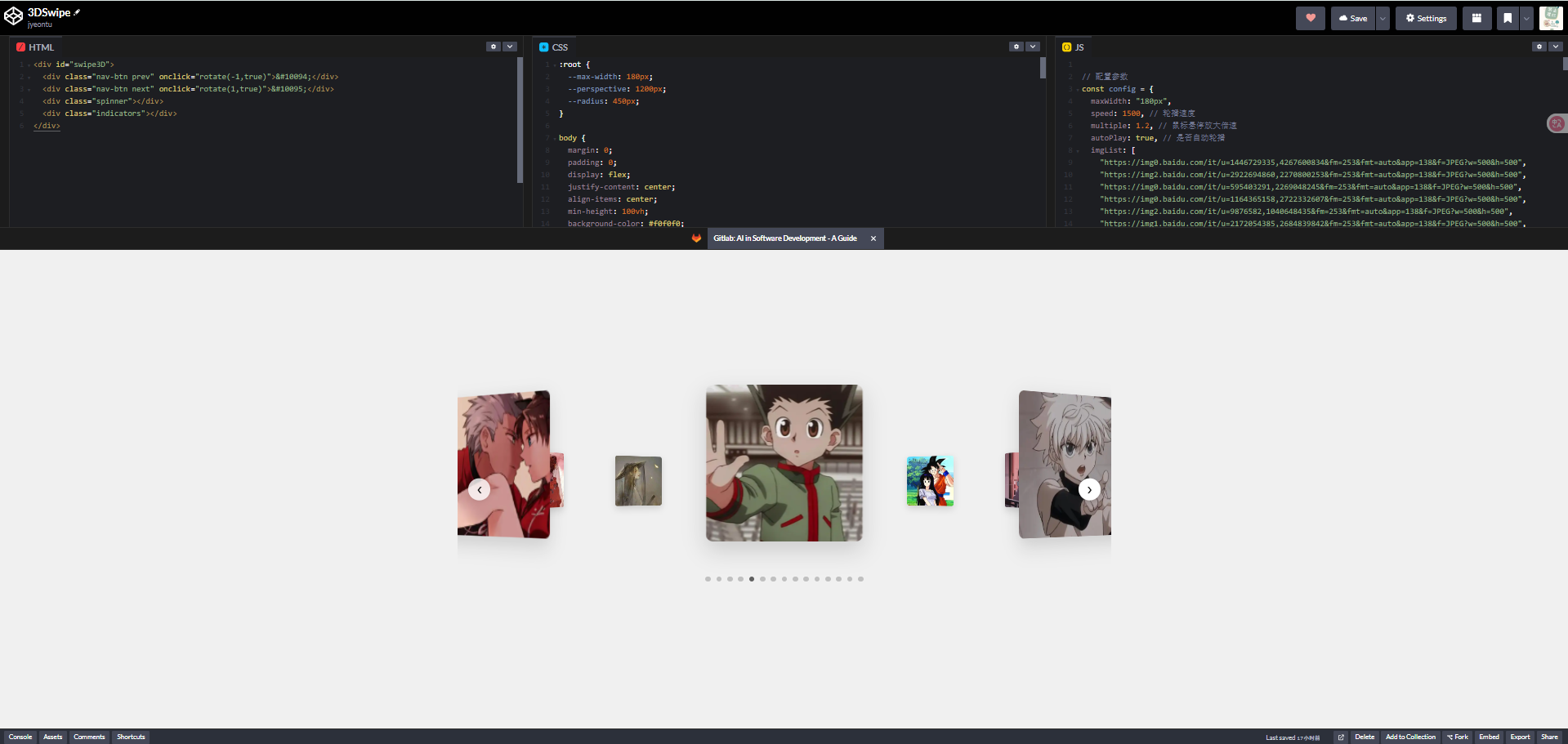
Task: Open HTML editor settings gear
Action: point(494,47)
